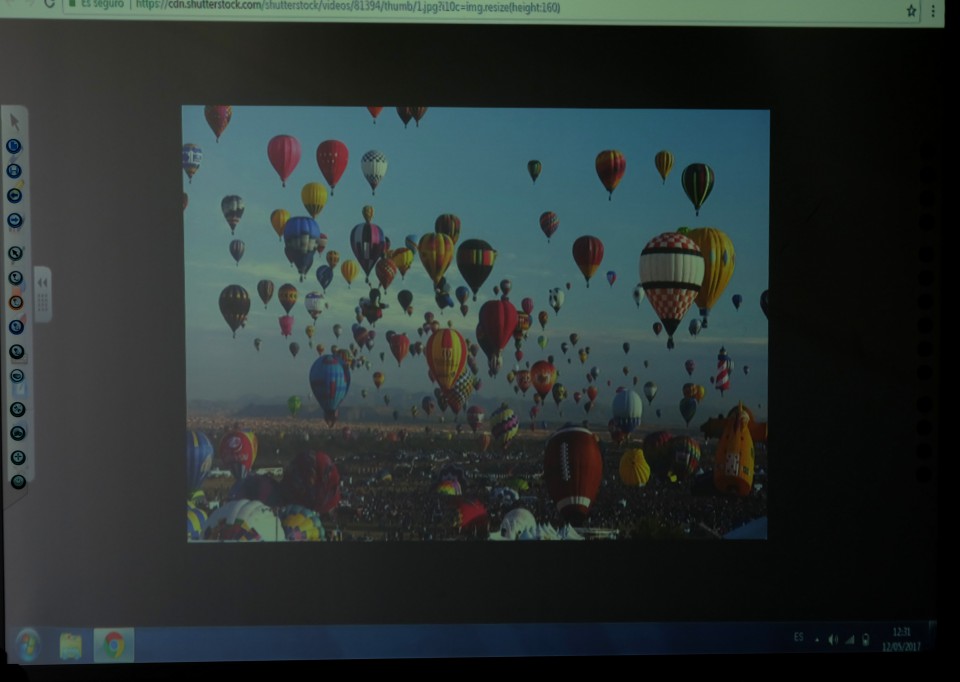
Task: Click the balloon festival image
Action: coord(476,323)
